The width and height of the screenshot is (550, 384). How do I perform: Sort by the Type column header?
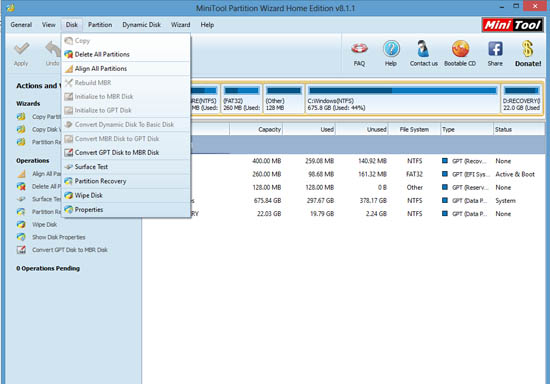pos(467,129)
